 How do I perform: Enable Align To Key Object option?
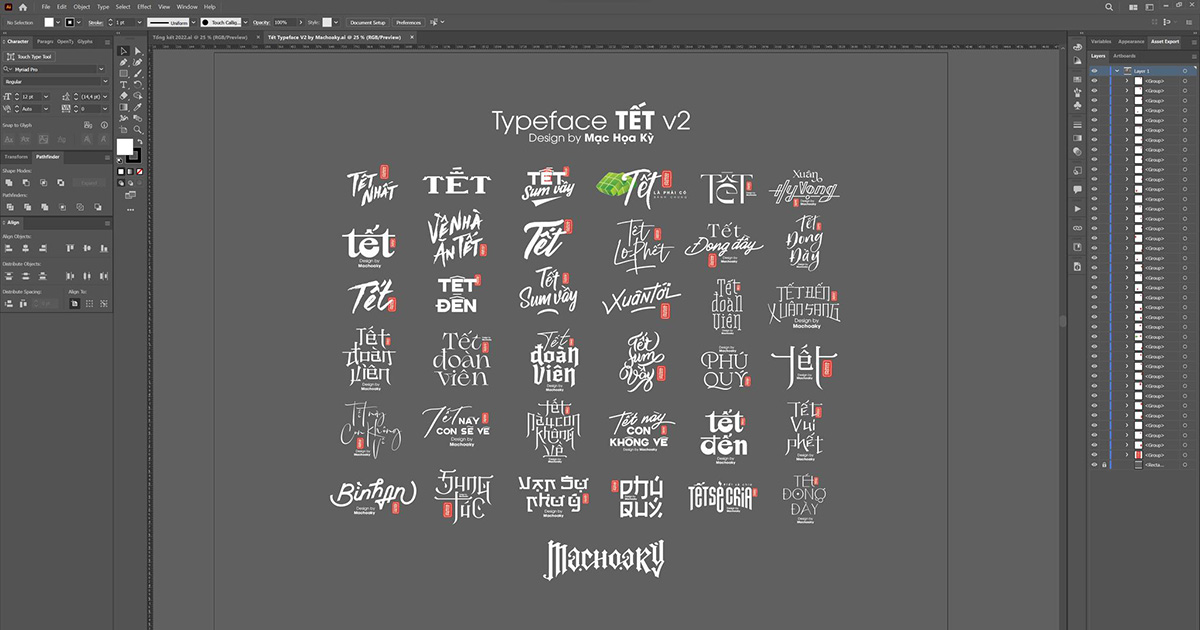[x=104, y=303]
